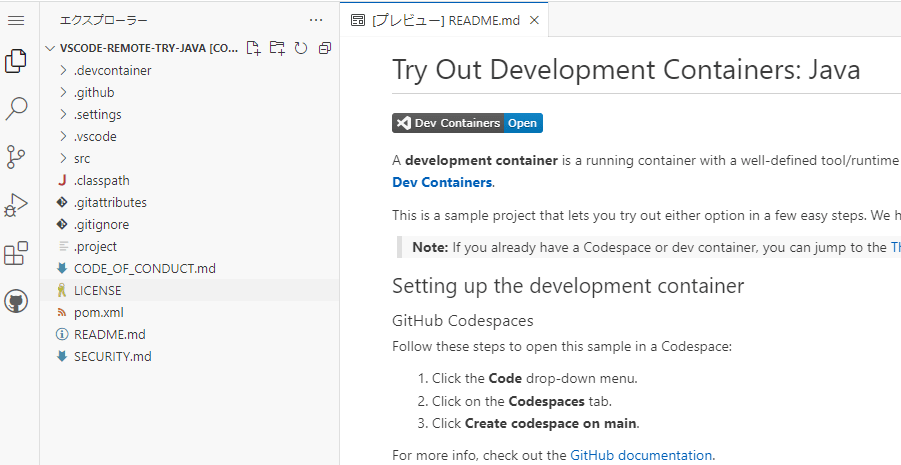This screenshot has height=465, width=901.
Task: Click the git icon beside .gitignore
Action: (x=62, y=224)
